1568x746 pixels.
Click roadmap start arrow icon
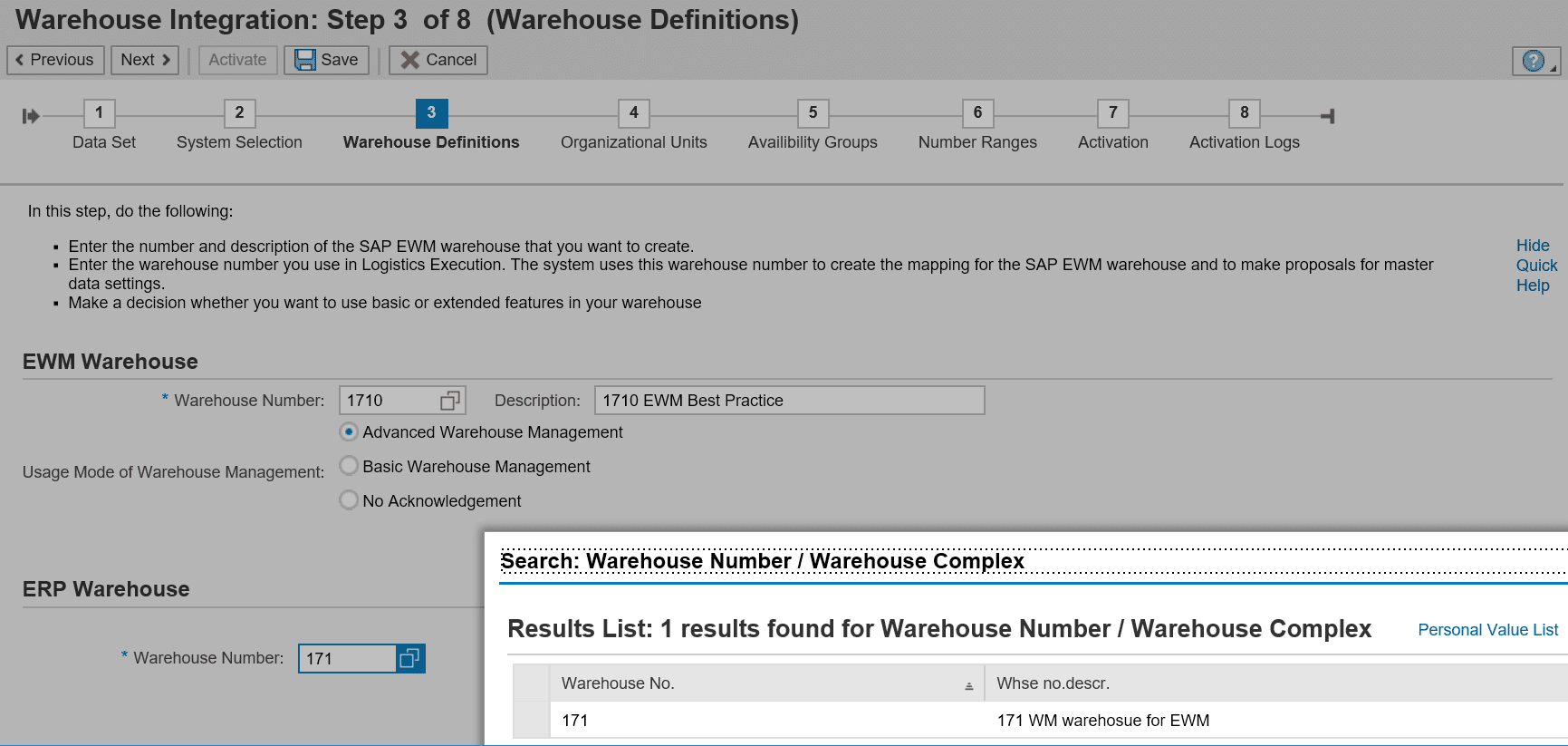click(x=31, y=116)
